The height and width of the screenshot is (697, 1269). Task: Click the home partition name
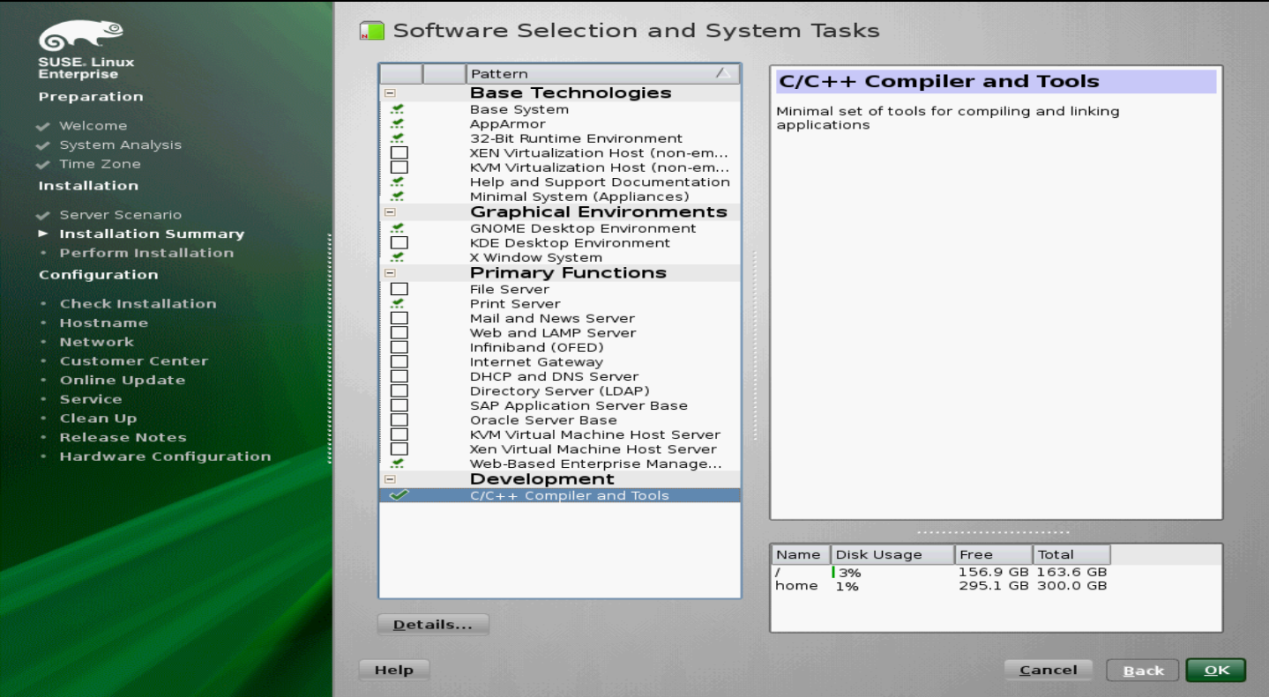[x=796, y=586]
